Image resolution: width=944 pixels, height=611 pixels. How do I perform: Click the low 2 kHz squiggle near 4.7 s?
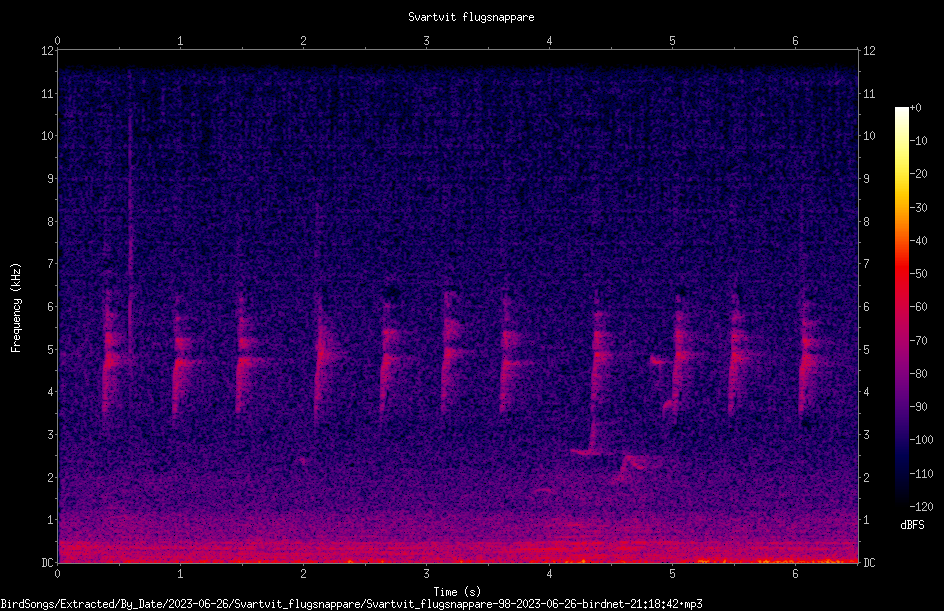click(x=632, y=468)
